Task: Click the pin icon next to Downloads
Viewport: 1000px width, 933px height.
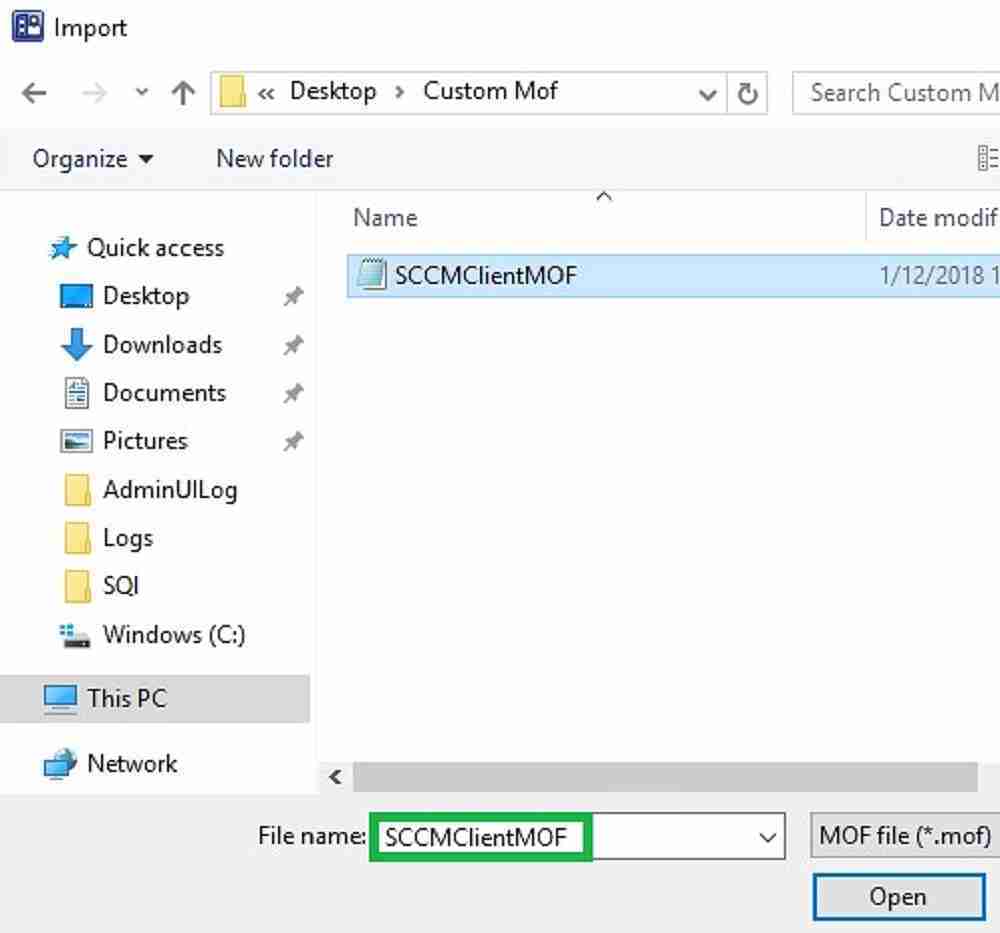Action: [x=293, y=345]
